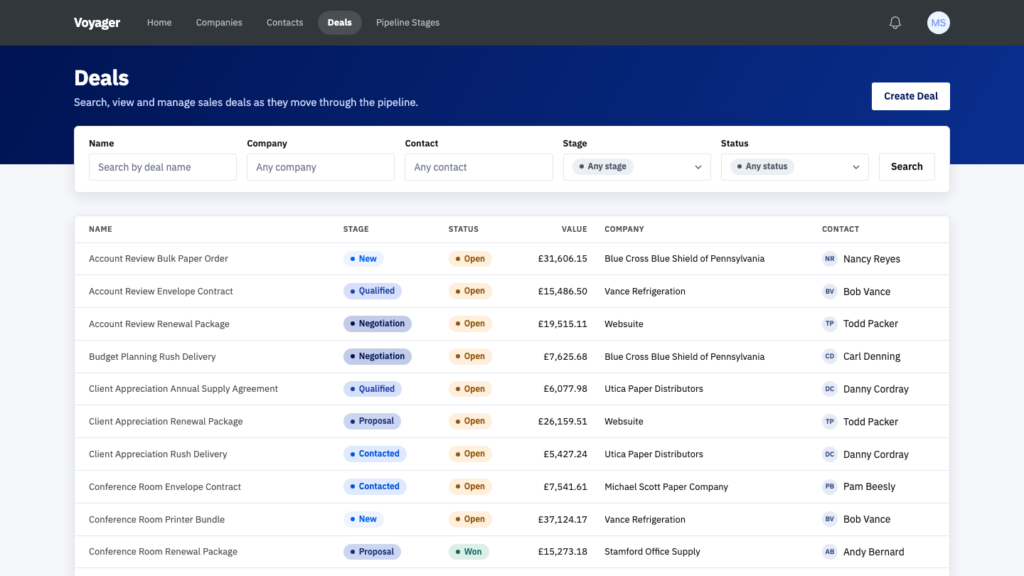Click Carl Denning CD avatar icon

pyautogui.click(x=829, y=357)
